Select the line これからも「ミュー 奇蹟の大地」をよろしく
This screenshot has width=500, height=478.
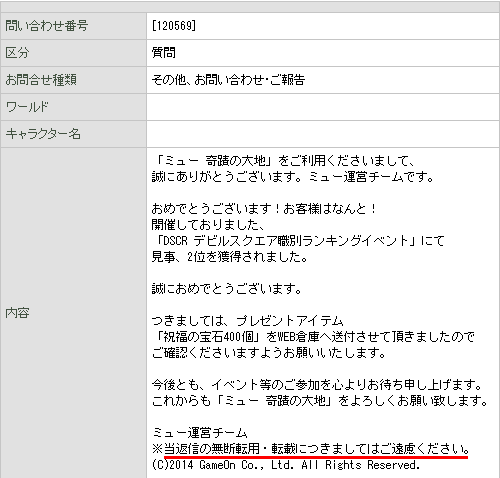(x=321, y=401)
